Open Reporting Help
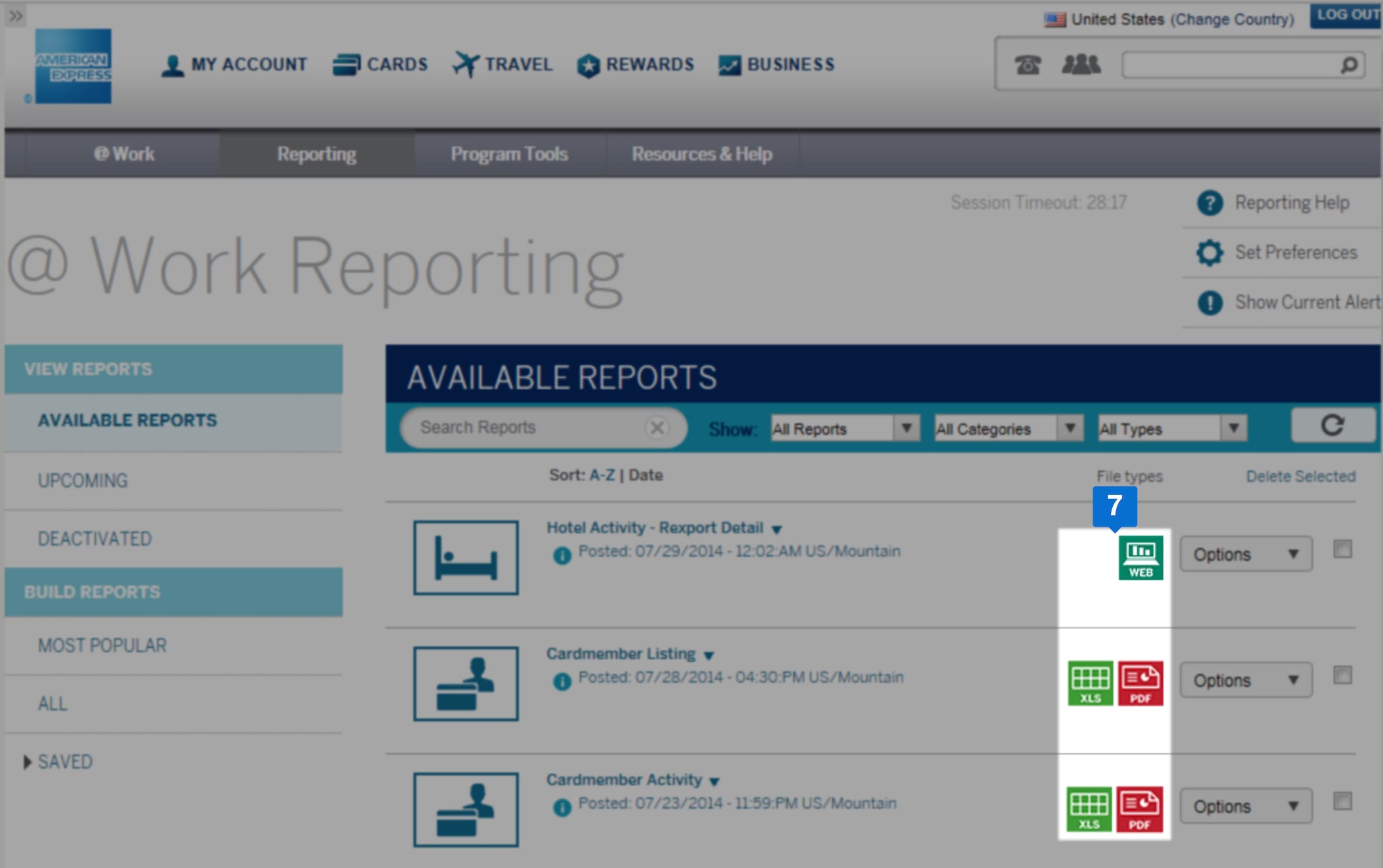The height and width of the screenshot is (868, 1383). (1290, 202)
